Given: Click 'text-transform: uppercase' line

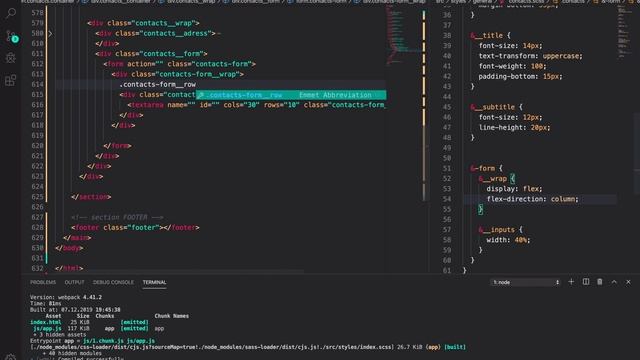Looking at the screenshot, I should (531, 56).
